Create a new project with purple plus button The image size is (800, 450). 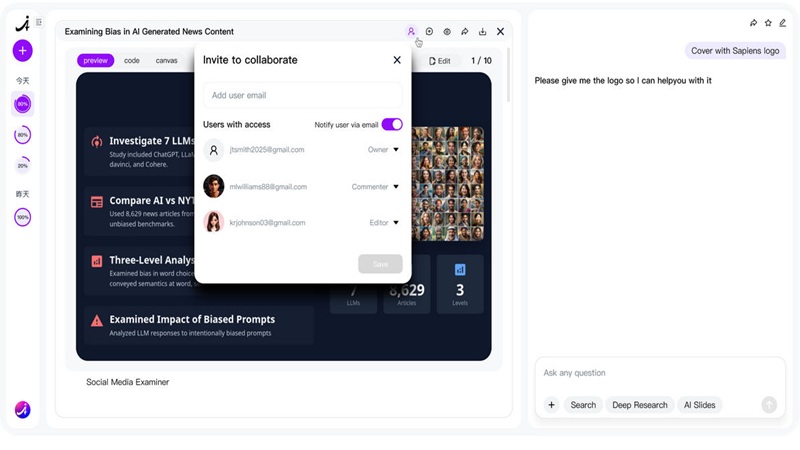pyautogui.click(x=22, y=50)
